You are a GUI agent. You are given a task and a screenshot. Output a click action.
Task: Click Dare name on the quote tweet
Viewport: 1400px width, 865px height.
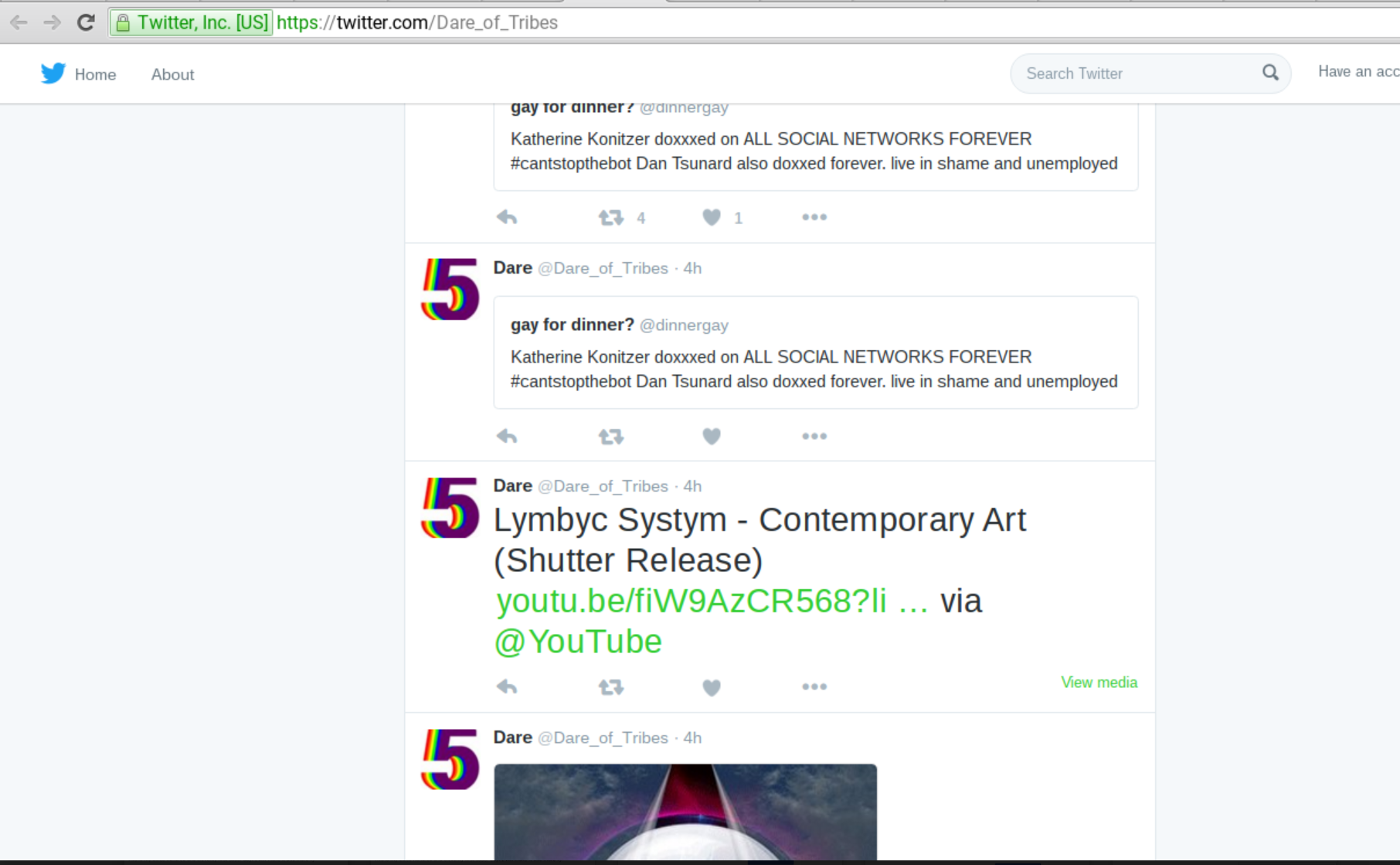point(513,267)
